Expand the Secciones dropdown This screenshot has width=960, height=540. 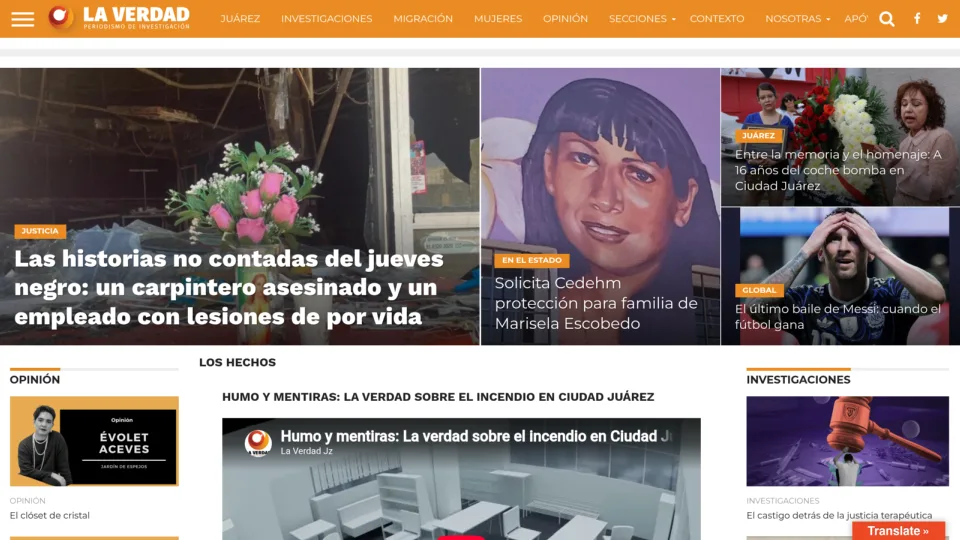pos(642,19)
